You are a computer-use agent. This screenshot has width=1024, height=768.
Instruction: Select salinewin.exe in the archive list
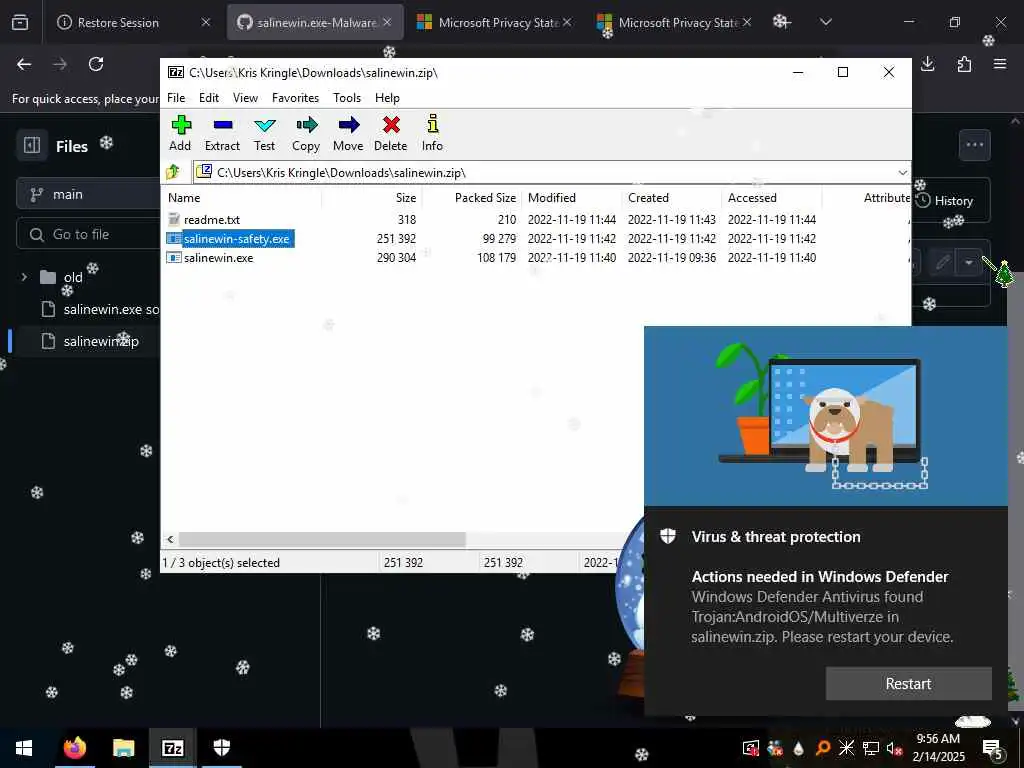click(x=210, y=257)
